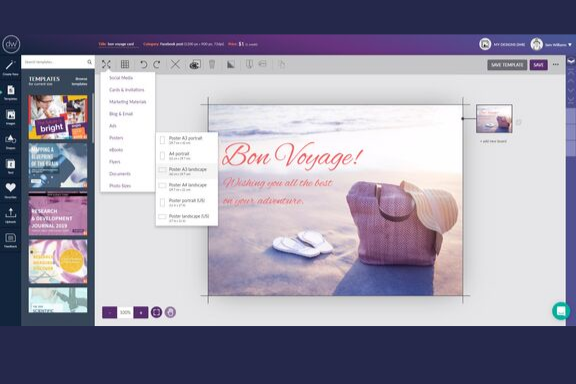Open Favorites heart icon in sidebar
The height and width of the screenshot is (384, 576).
pos(11,190)
